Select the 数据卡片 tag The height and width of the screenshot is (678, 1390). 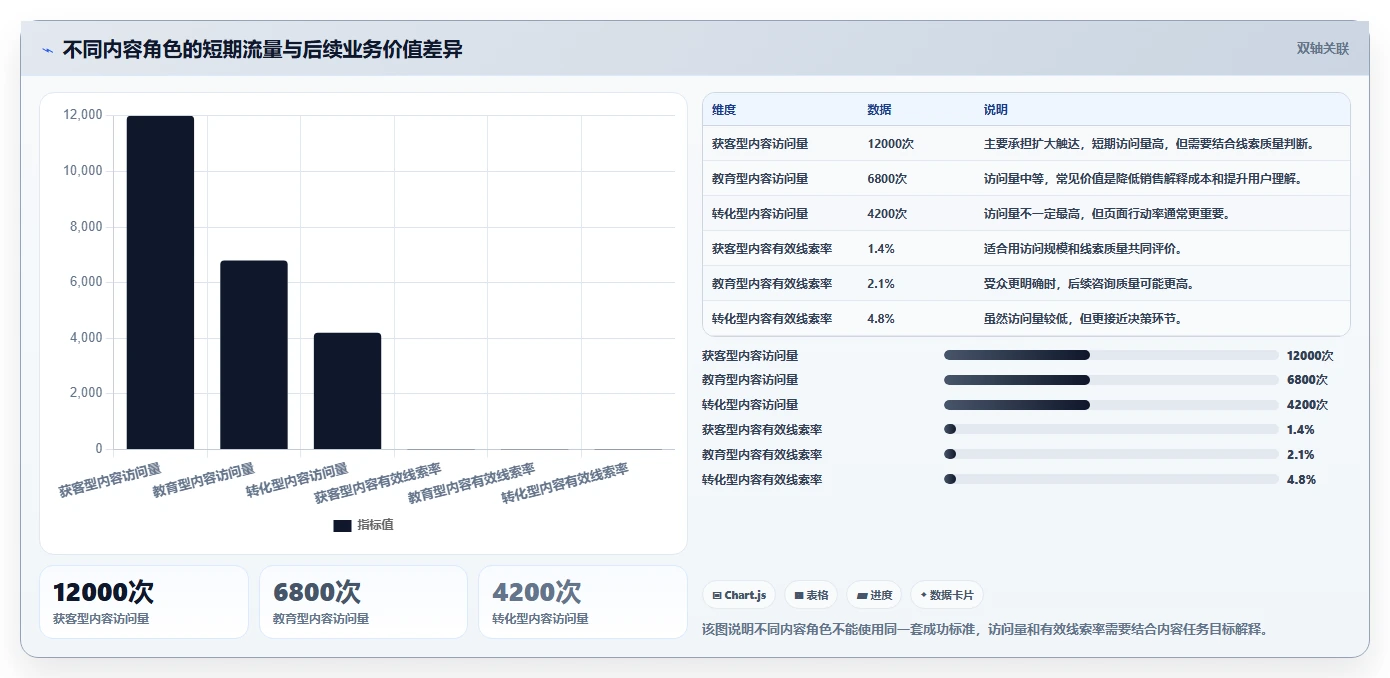coord(946,595)
